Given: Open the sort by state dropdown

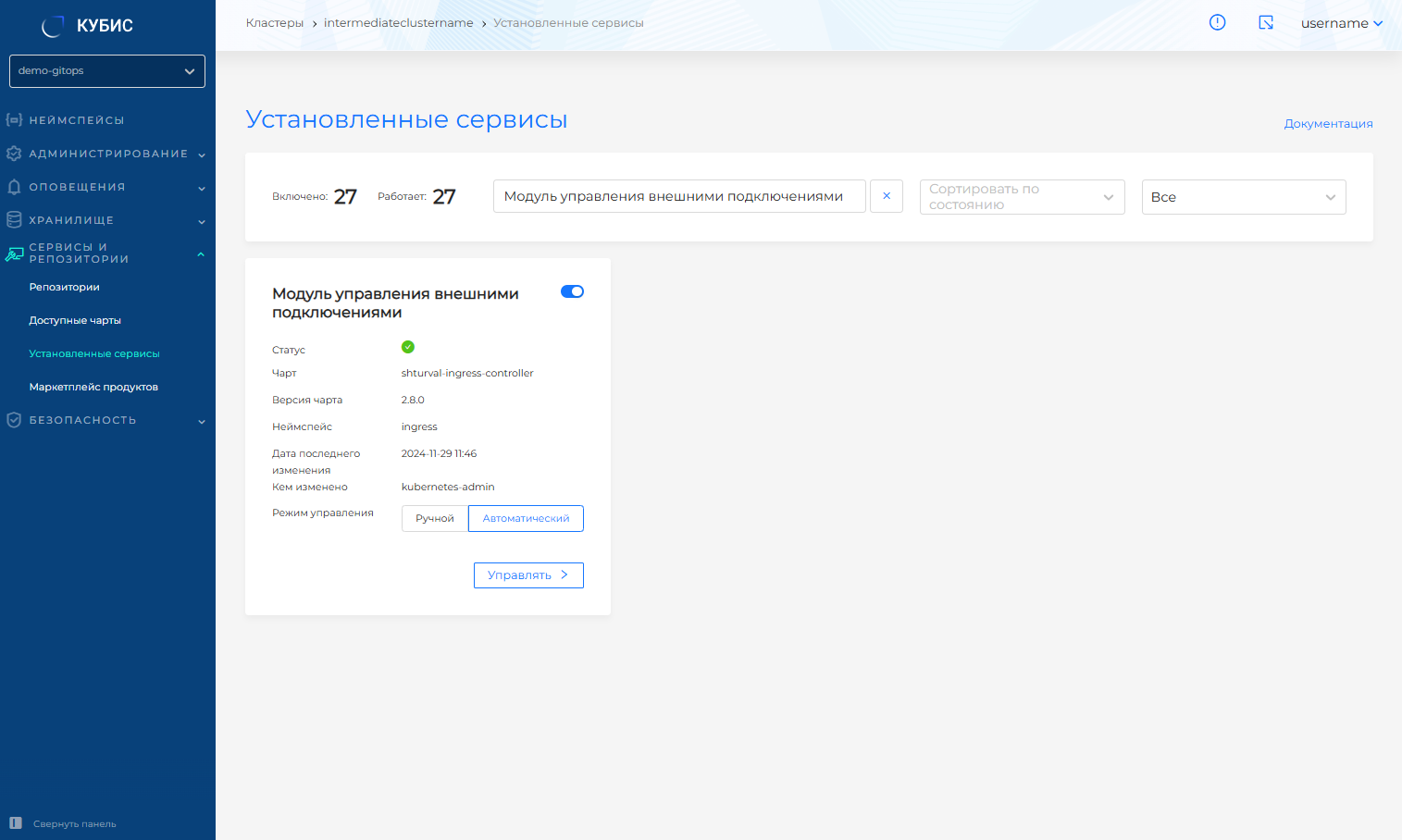Looking at the screenshot, I should click(1022, 197).
